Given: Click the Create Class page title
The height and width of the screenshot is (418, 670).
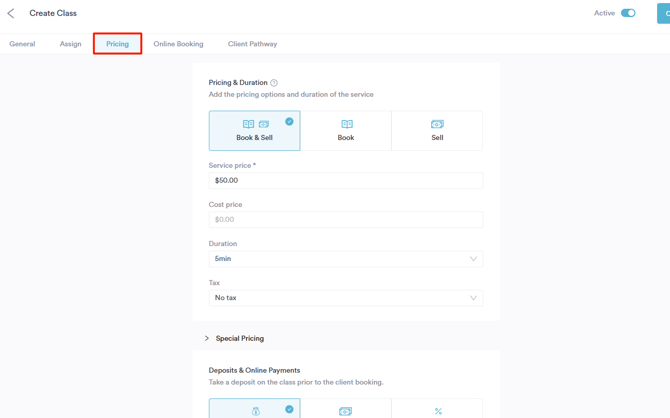Looking at the screenshot, I should click(53, 13).
